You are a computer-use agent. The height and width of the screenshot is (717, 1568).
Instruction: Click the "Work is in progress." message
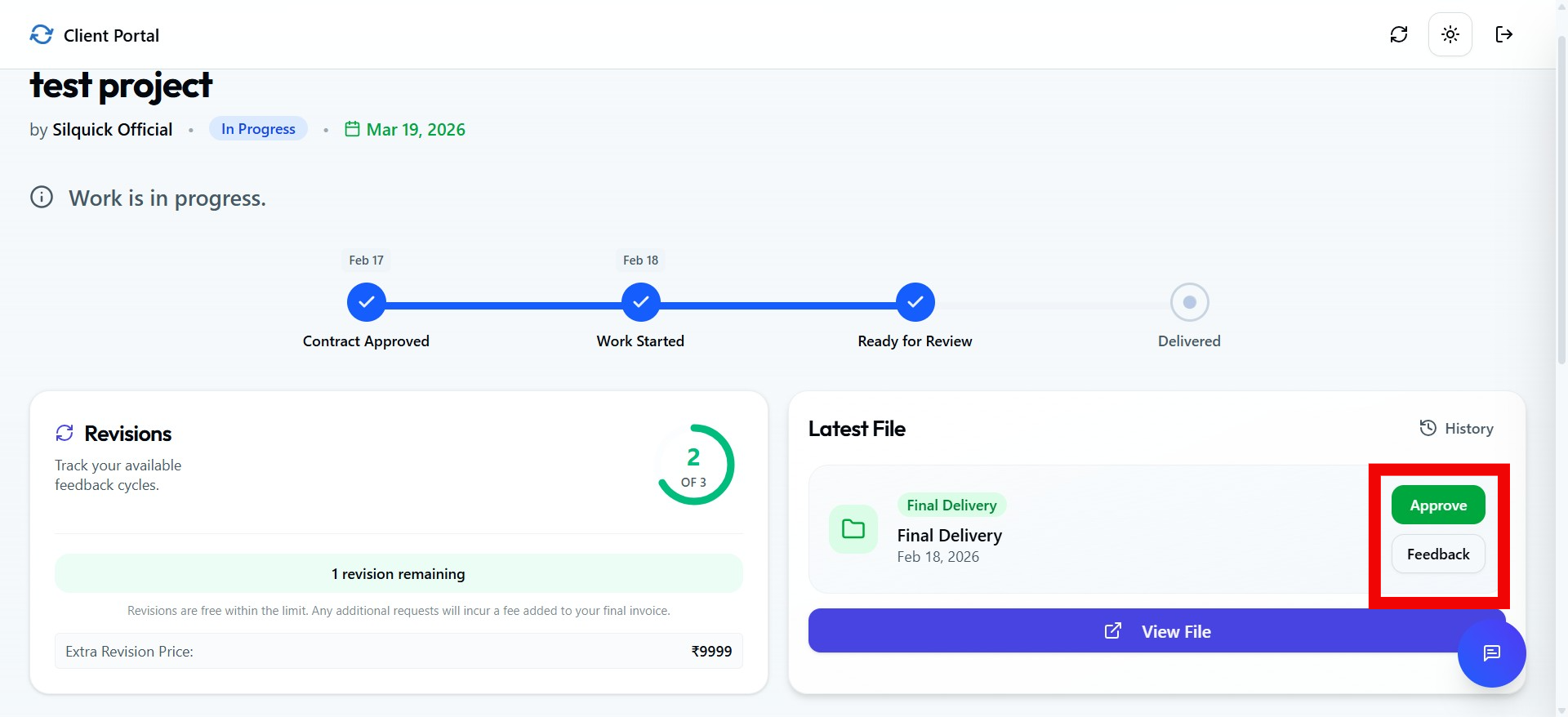[x=167, y=198]
